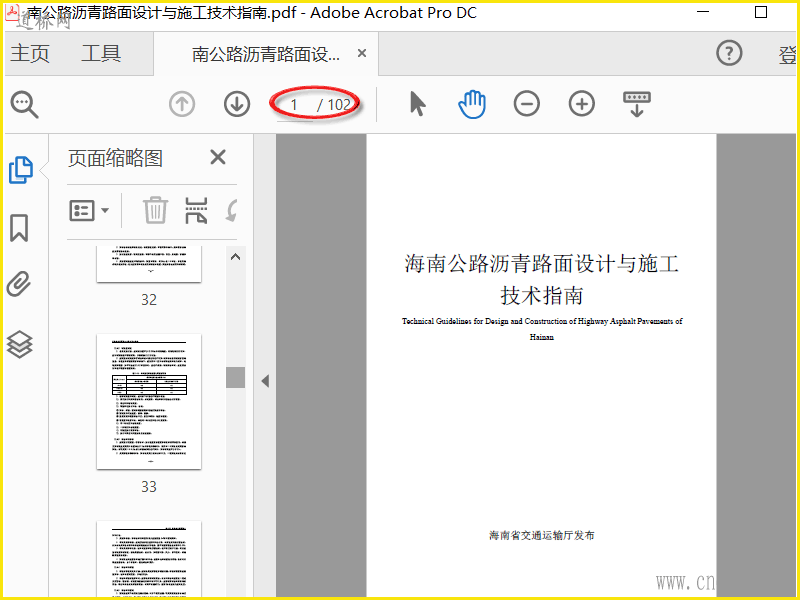Rotate pages with the curved arrow icon
The image size is (800, 600).
coord(232,210)
